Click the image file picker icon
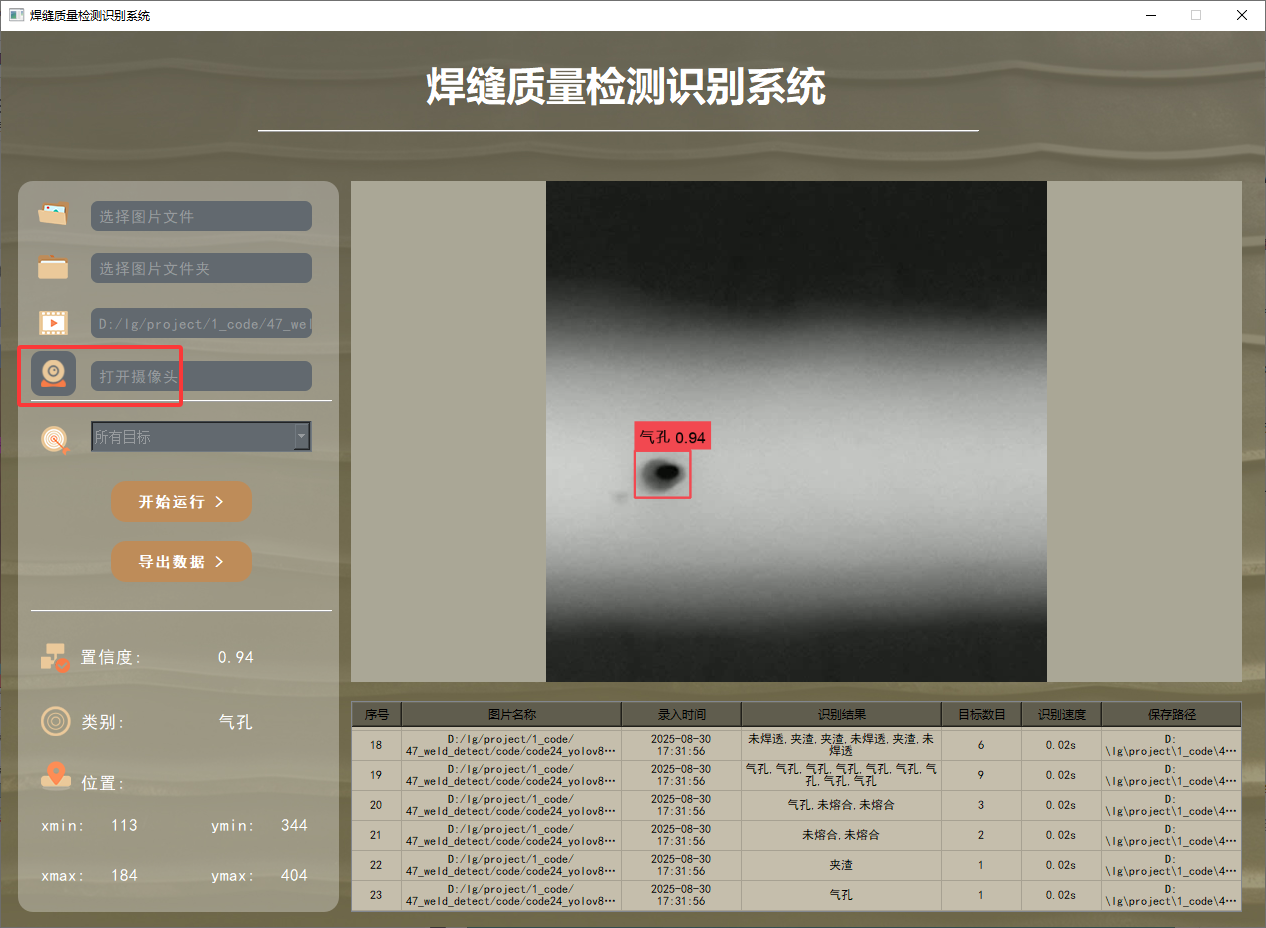Screen dimensions: 1266x928 coord(54,214)
